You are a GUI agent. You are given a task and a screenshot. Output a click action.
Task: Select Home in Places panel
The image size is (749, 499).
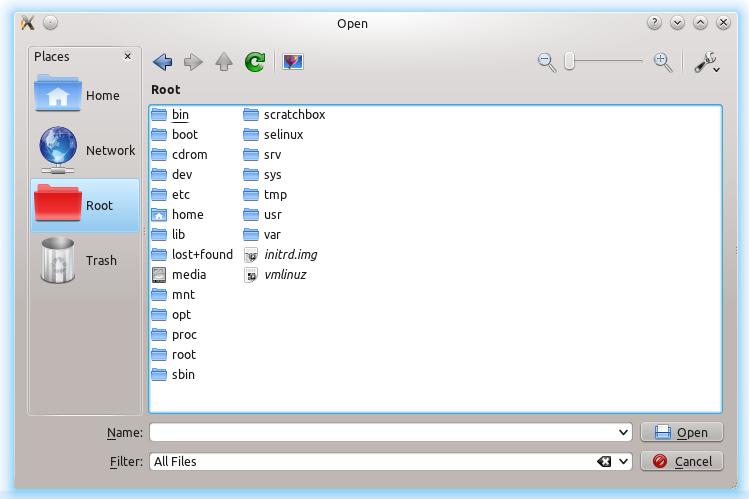85,96
